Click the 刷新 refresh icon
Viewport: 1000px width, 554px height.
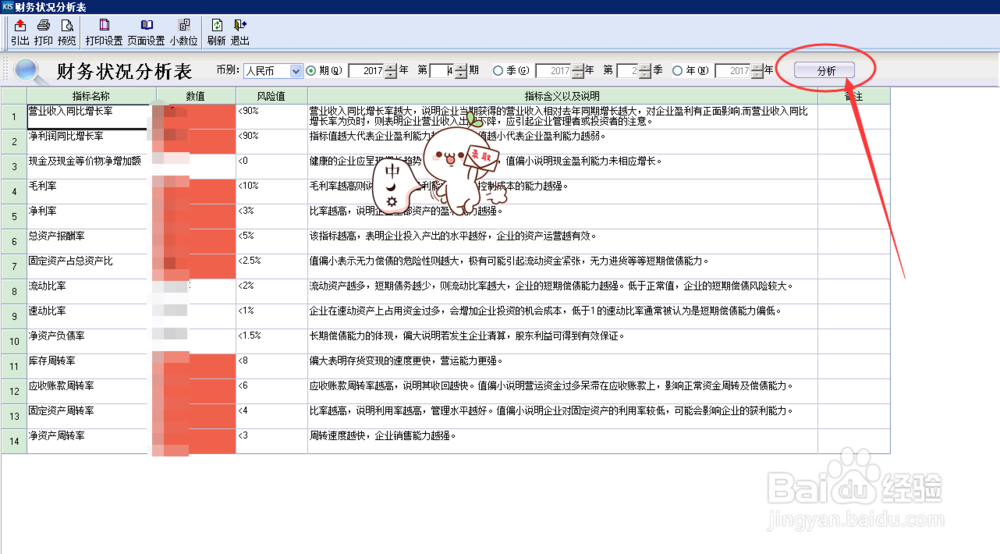point(216,32)
